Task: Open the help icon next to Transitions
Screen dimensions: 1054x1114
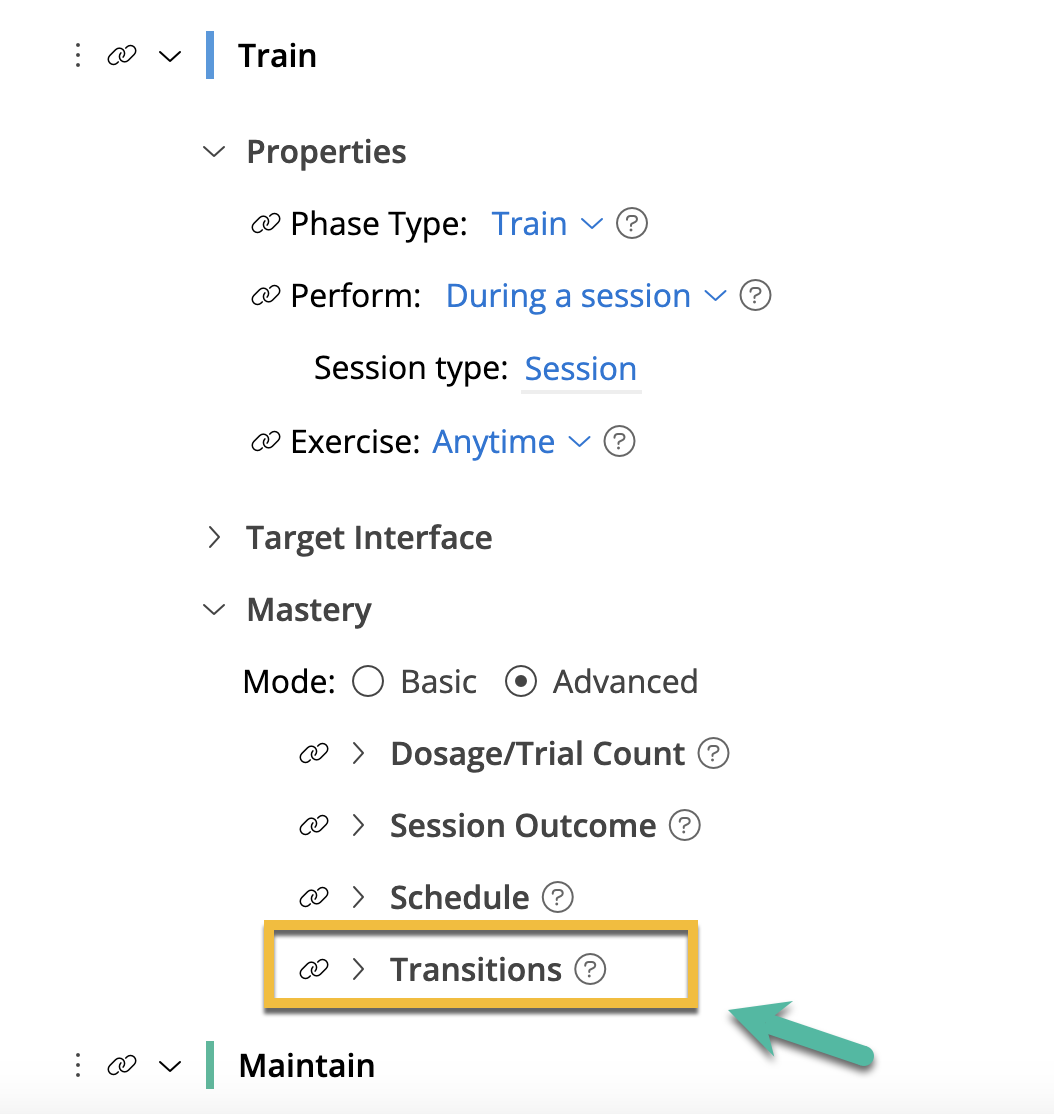Action: click(x=590, y=969)
